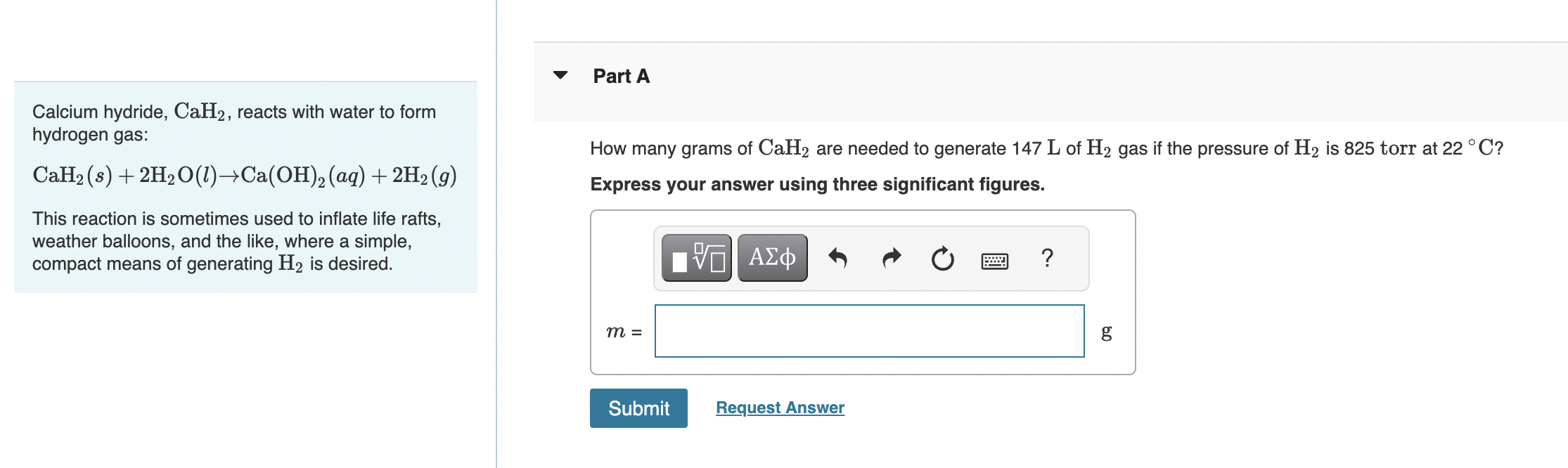The height and width of the screenshot is (468, 1568).
Task: Click the Part A heading label
Action: point(622,76)
